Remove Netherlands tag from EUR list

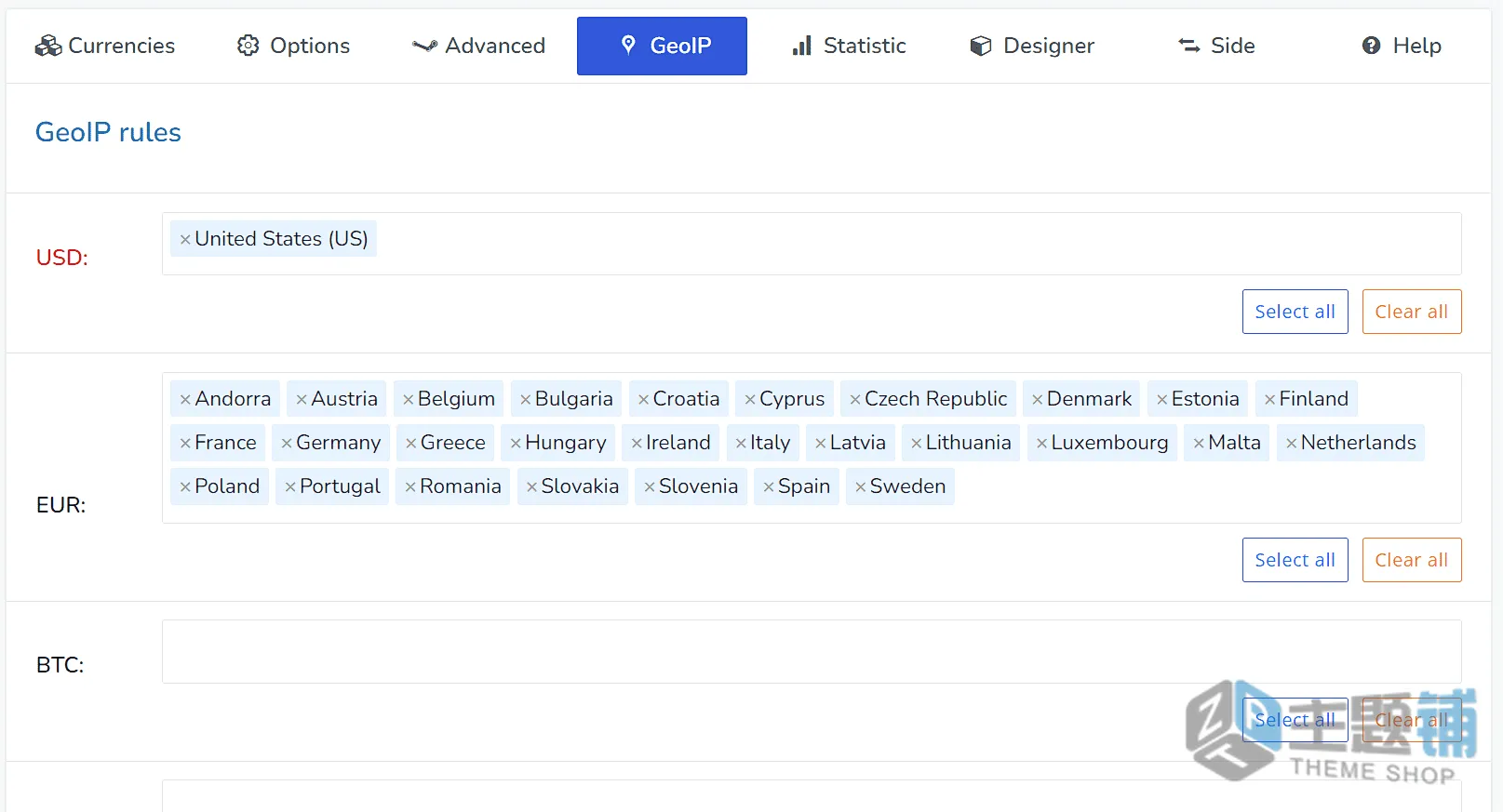tap(1292, 444)
